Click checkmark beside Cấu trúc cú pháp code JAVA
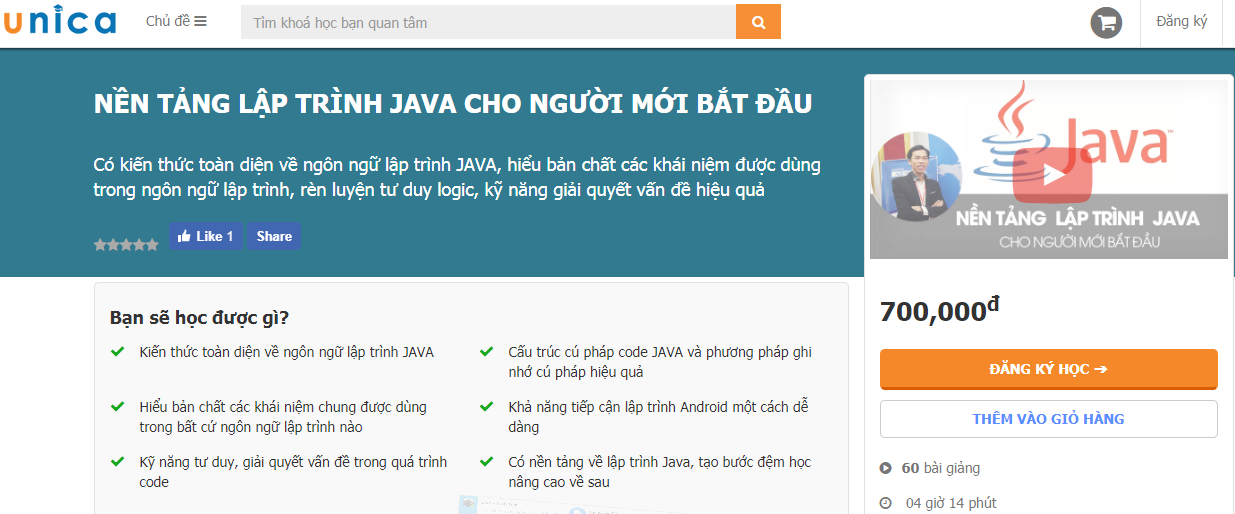1235x514 pixels. coord(486,351)
